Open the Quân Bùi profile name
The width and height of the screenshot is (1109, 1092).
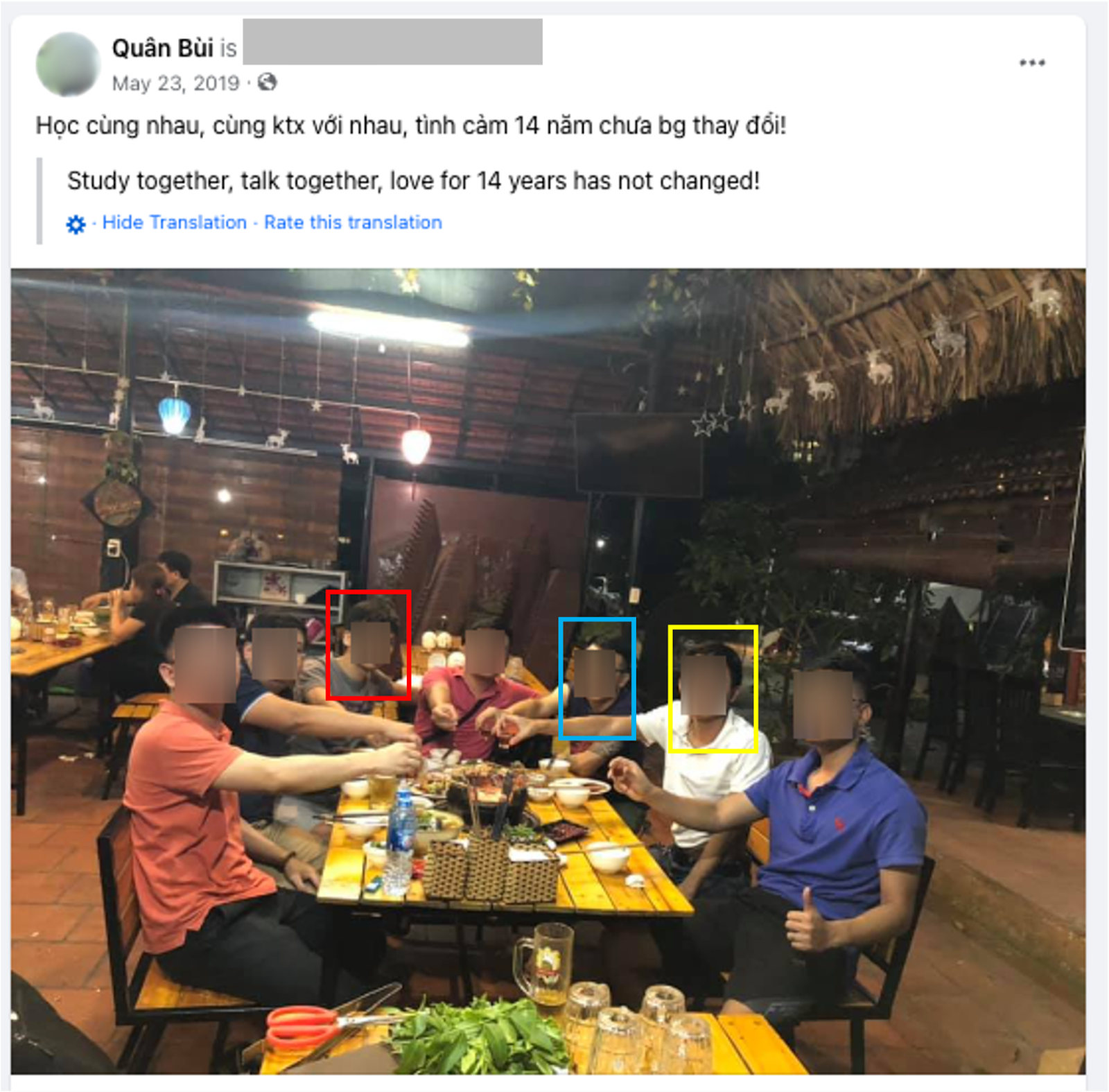coord(163,48)
